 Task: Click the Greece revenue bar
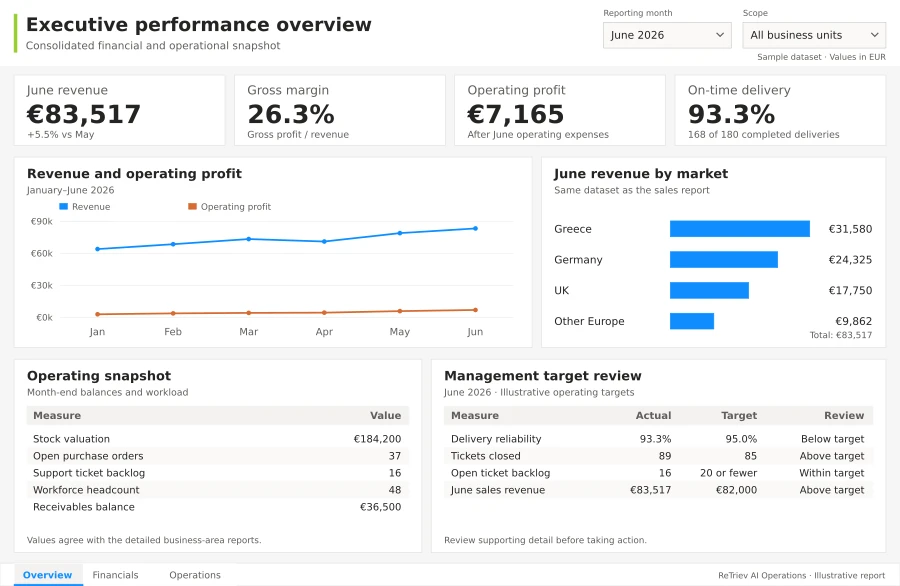(740, 228)
